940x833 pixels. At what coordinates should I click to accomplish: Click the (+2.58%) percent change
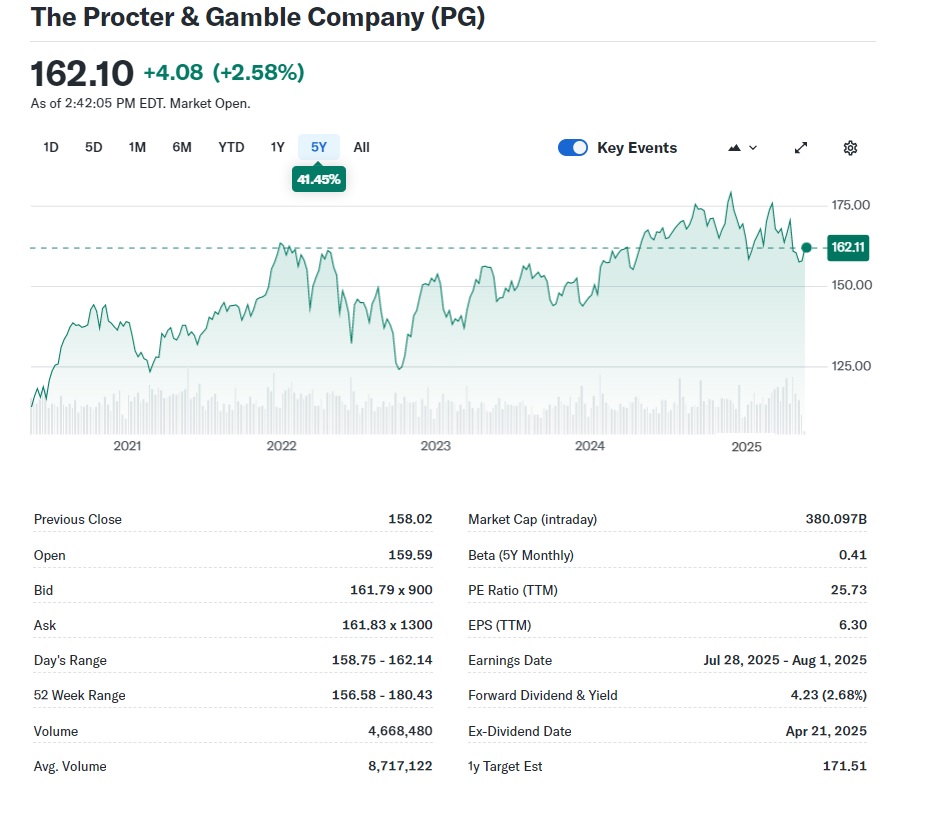[258, 73]
